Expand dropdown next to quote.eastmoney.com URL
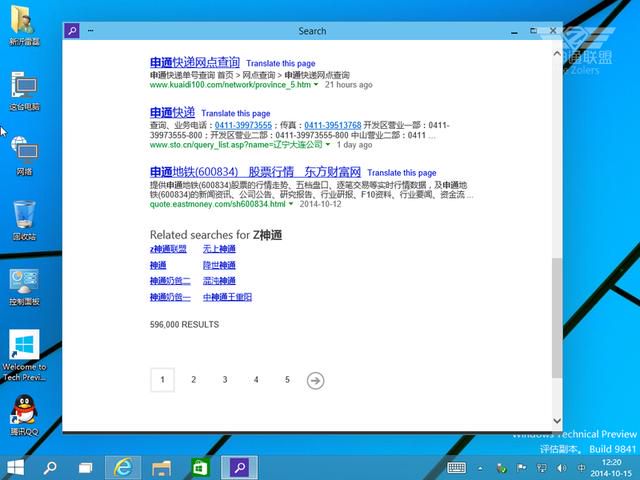This screenshot has width=640, height=480. click(x=291, y=204)
